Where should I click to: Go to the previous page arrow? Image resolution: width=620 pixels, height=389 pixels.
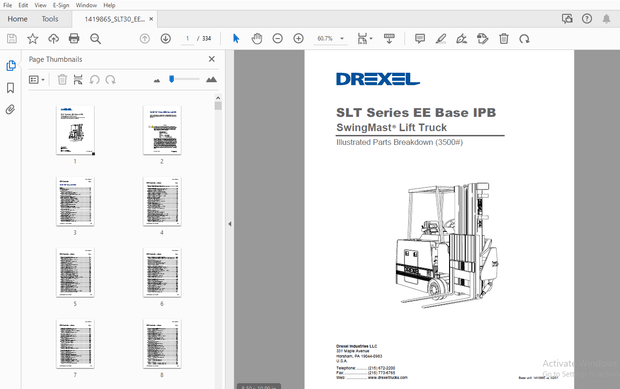145,38
